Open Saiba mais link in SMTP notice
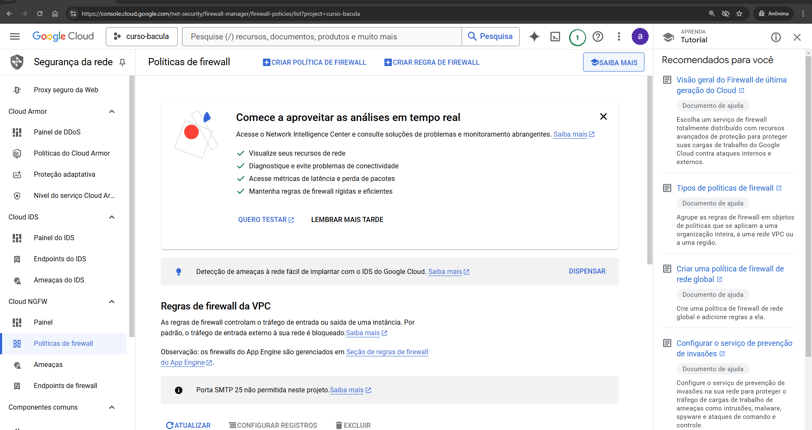 [350, 390]
